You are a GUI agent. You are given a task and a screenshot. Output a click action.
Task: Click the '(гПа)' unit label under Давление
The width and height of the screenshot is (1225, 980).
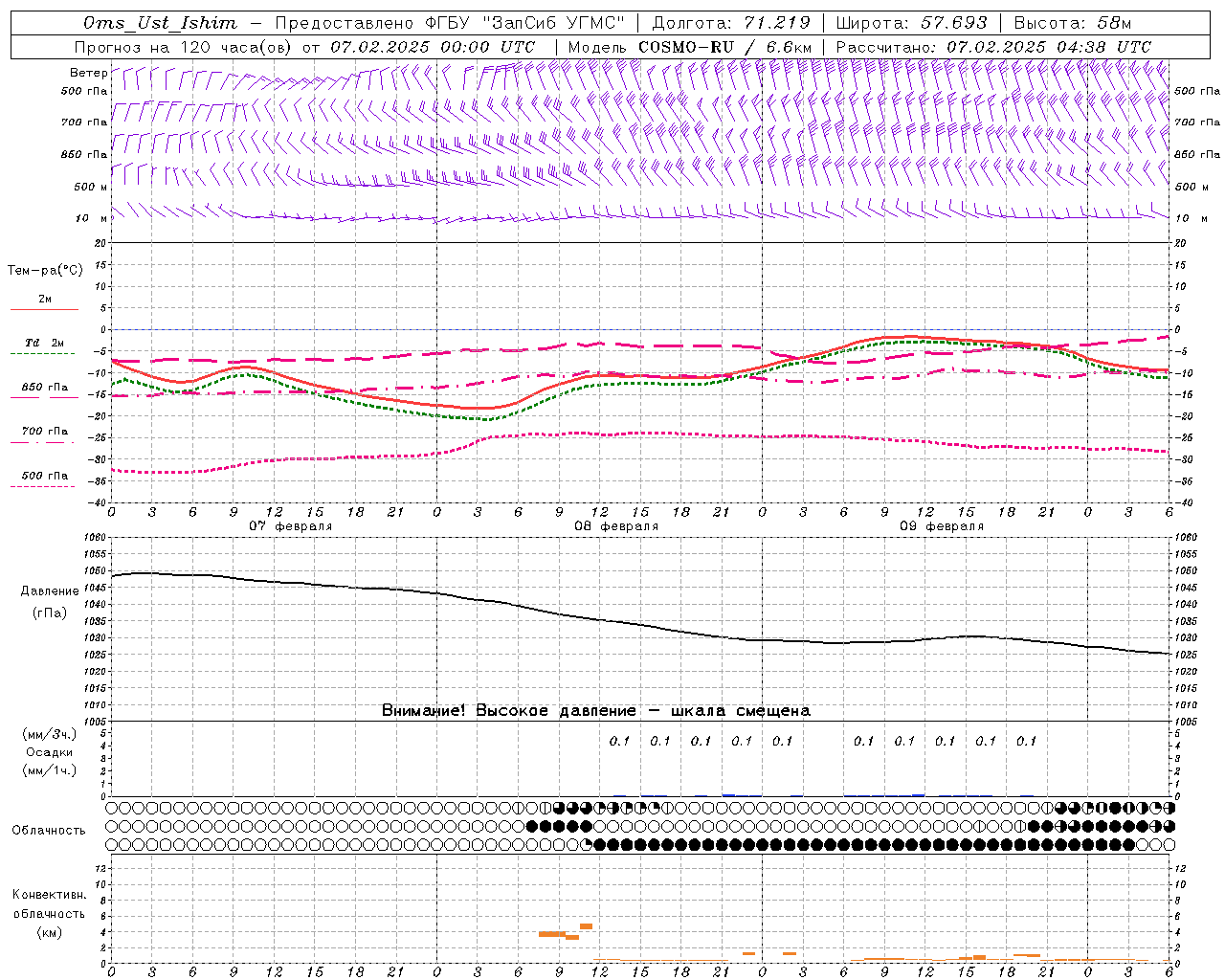click(x=50, y=612)
